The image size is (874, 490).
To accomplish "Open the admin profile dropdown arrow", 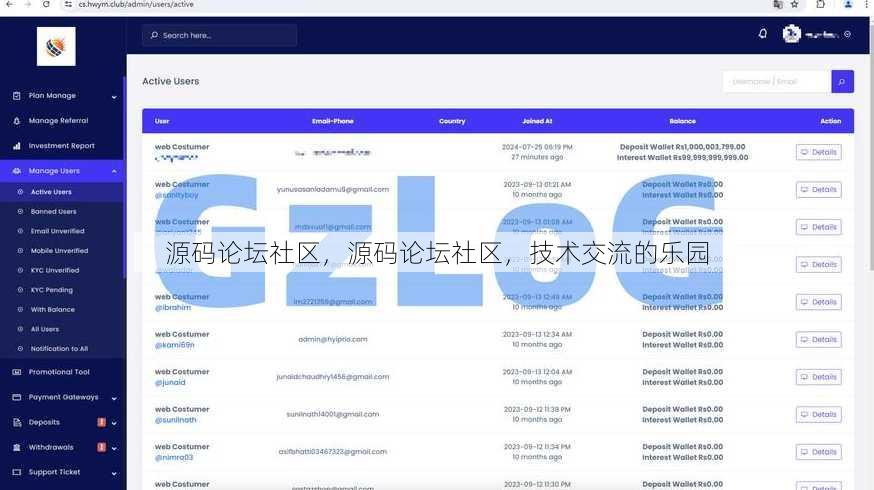I will (847, 35).
